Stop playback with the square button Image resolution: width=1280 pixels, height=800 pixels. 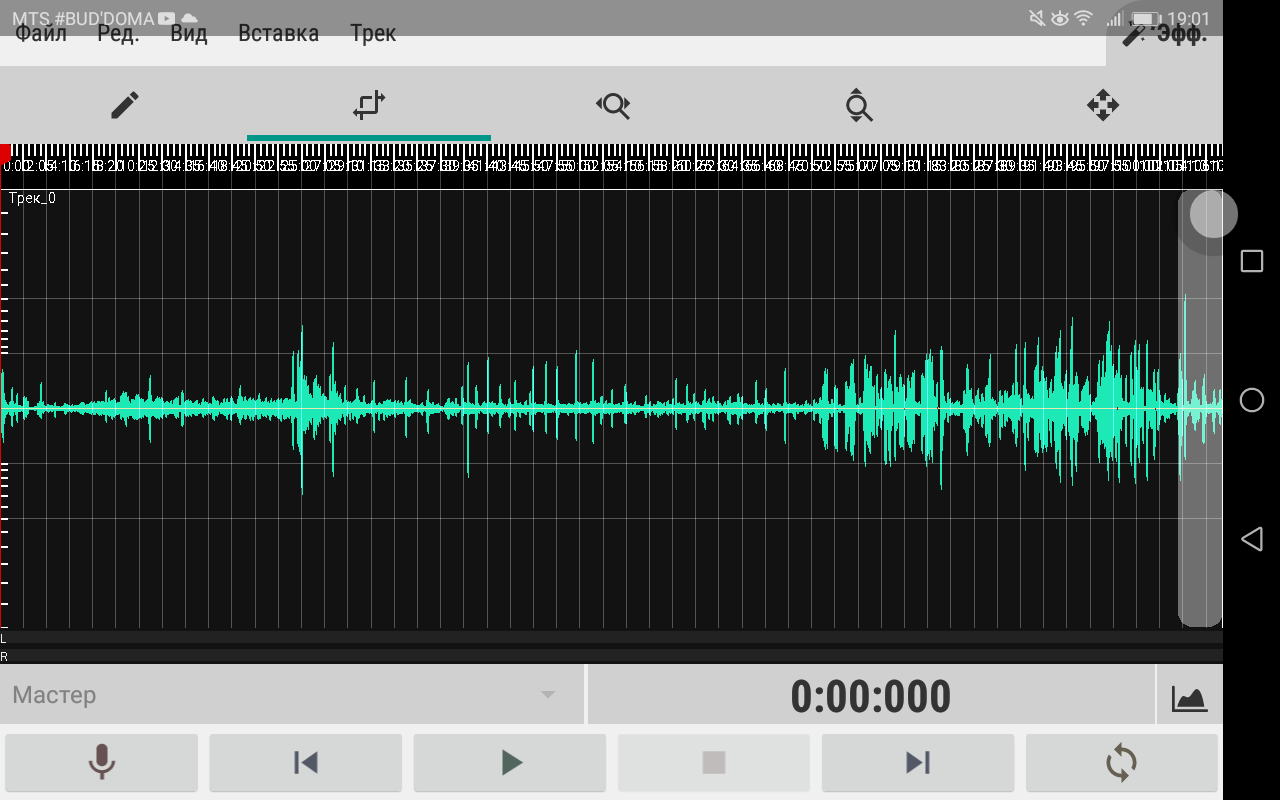pyautogui.click(x=714, y=763)
